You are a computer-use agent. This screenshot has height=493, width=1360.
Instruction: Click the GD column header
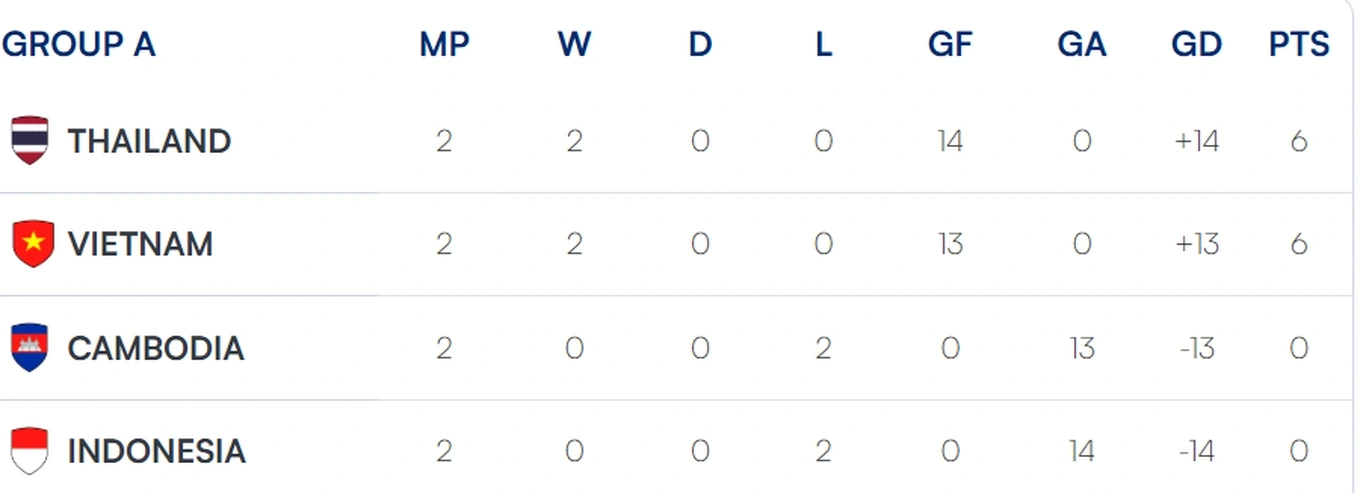click(x=1197, y=45)
